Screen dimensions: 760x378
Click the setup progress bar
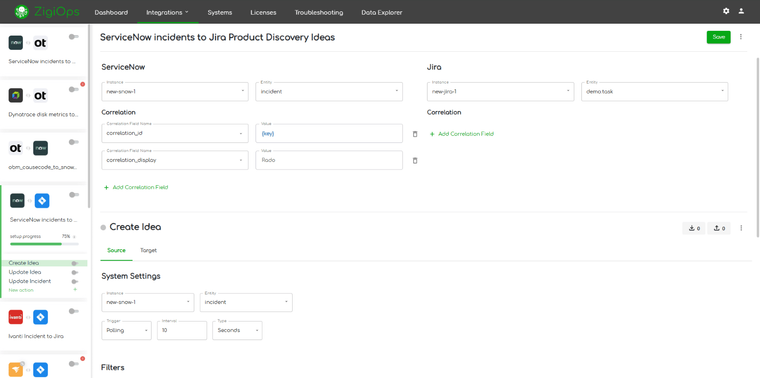(x=44, y=244)
